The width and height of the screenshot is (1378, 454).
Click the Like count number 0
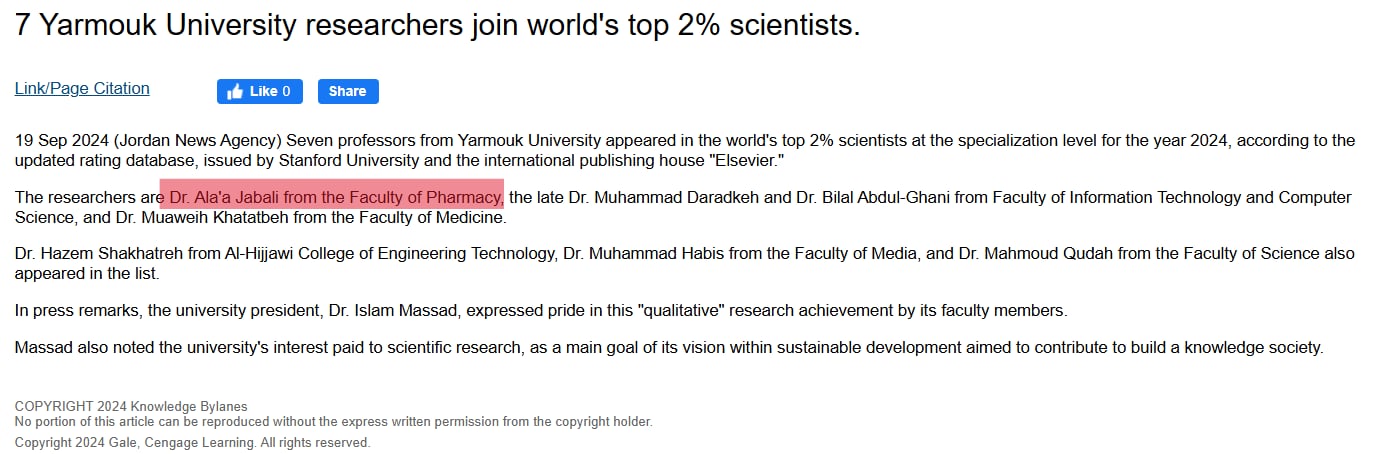pyautogui.click(x=286, y=91)
